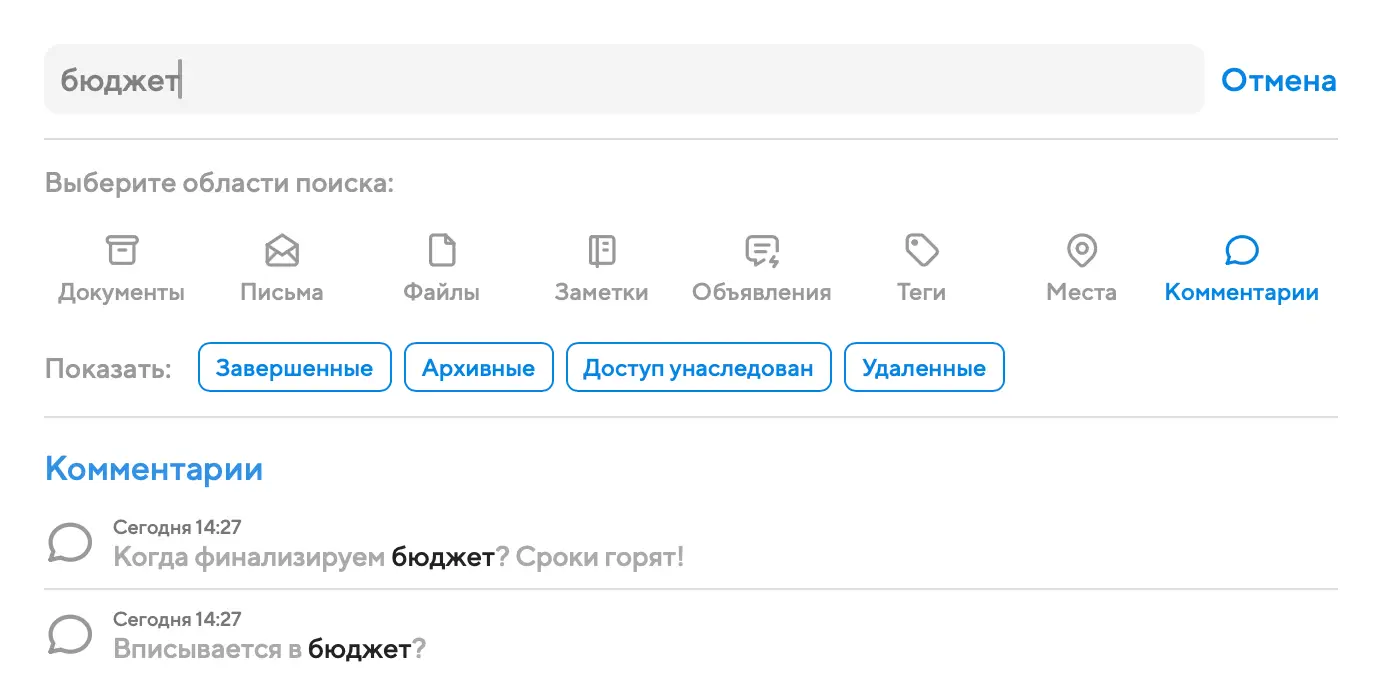This screenshot has height=688, width=1380.
Task: Open the «Комментарии» results section heading
Action: click(x=154, y=469)
